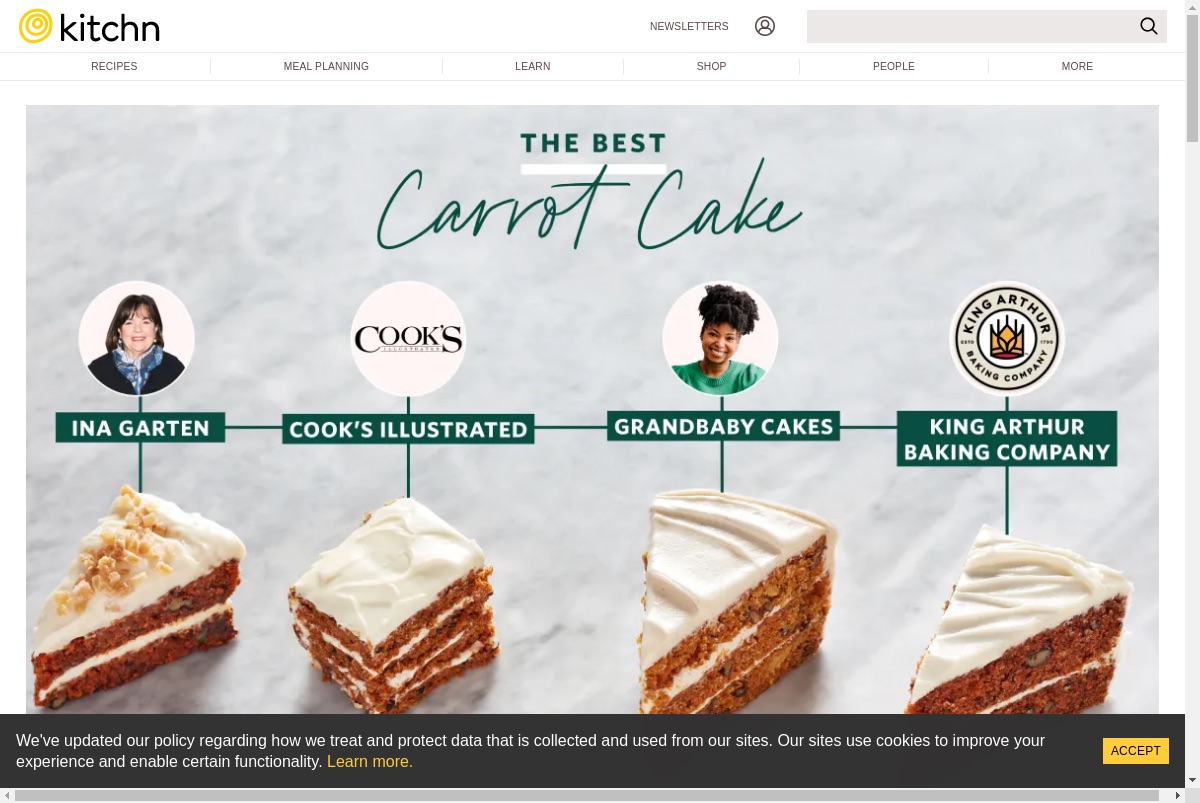
Task: Click the Cook's Illustrated circle logo
Action: pyautogui.click(x=408, y=338)
